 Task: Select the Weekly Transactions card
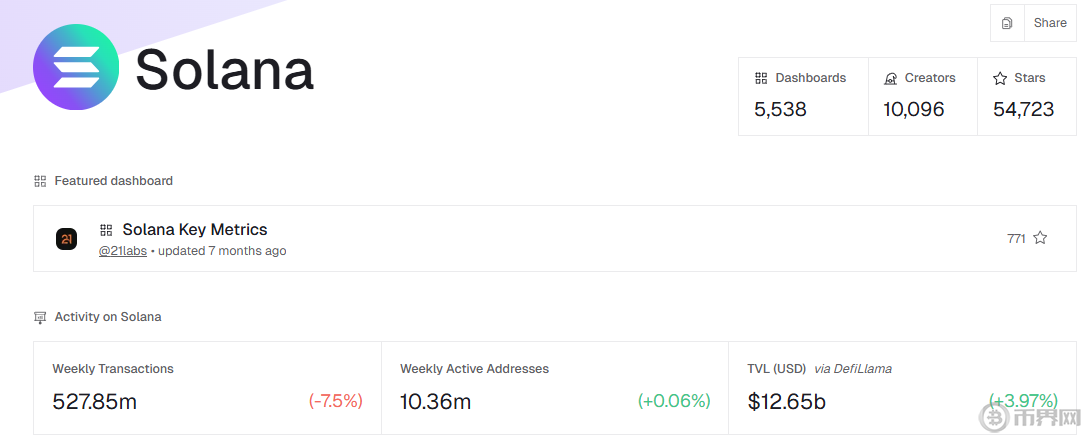point(207,388)
